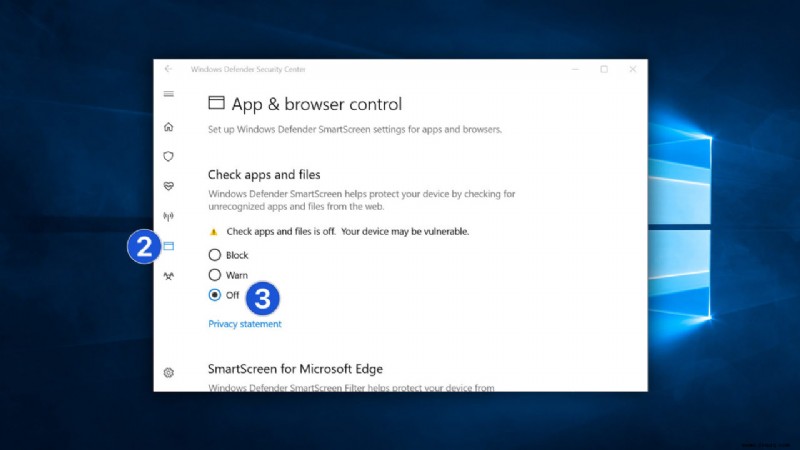The image size is (800, 450).
Task: Minimize the Defender Security Center window
Action: (576, 69)
